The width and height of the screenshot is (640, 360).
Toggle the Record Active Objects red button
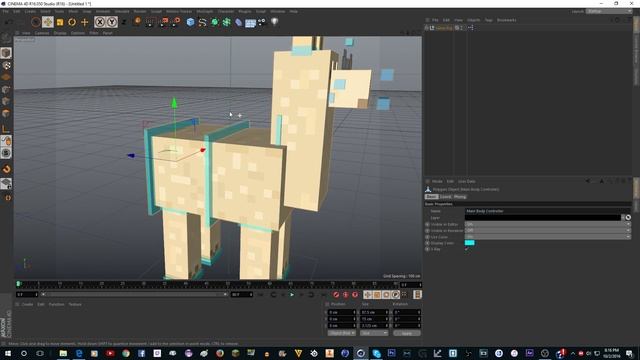coord(336,294)
